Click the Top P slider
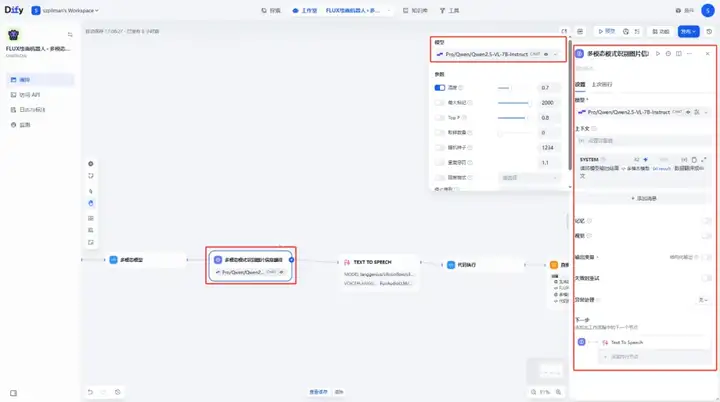This screenshot has width=720, height=402. tap(514, 118)
